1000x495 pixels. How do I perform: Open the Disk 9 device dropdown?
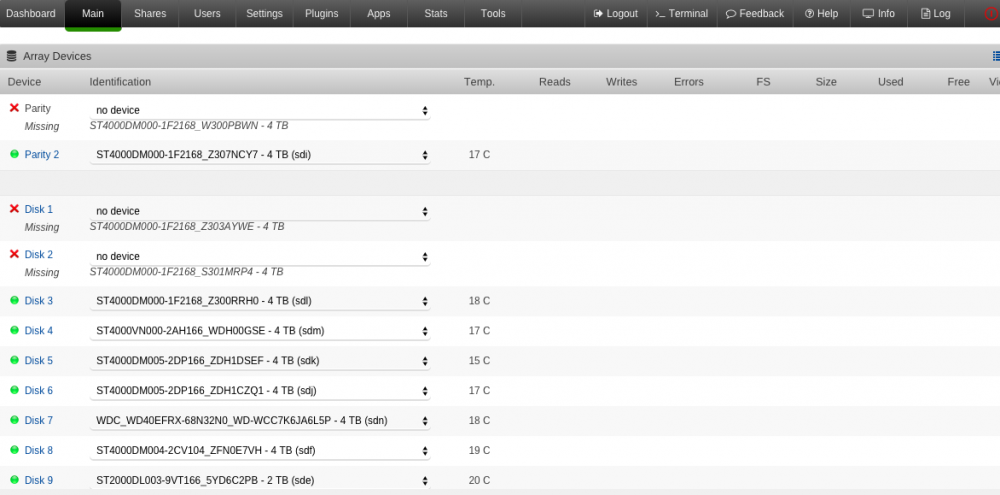point(260,480)
